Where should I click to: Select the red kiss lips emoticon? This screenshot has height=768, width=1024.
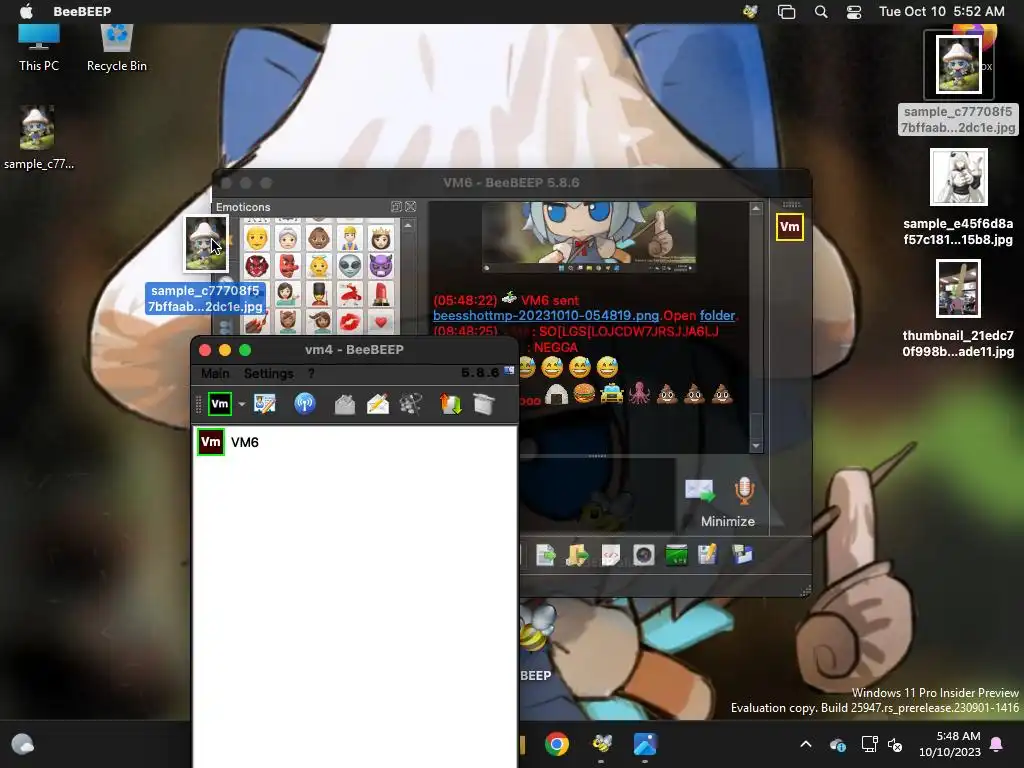pyautogui.click(x=350, y=322)
